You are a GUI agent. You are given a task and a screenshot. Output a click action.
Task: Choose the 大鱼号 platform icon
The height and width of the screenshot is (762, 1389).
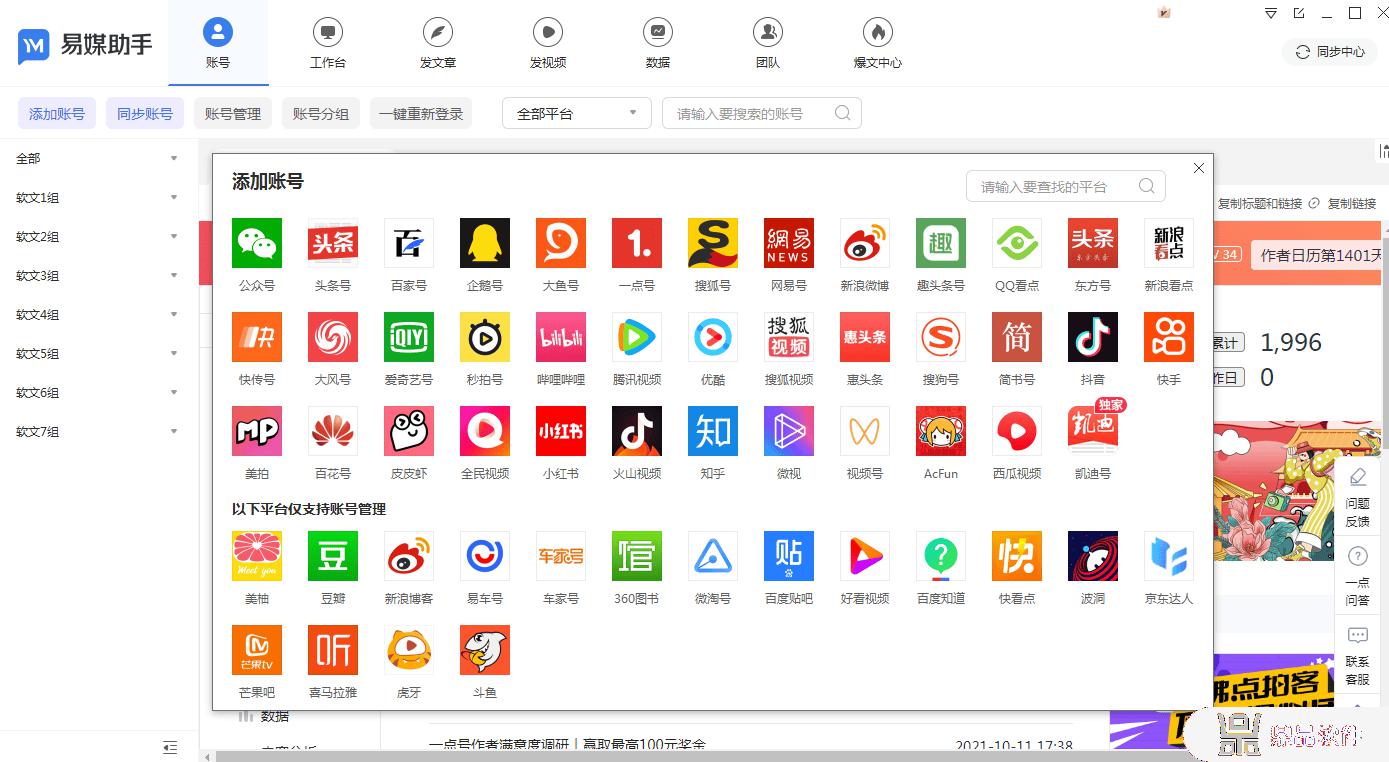click(x=561, y=243)
